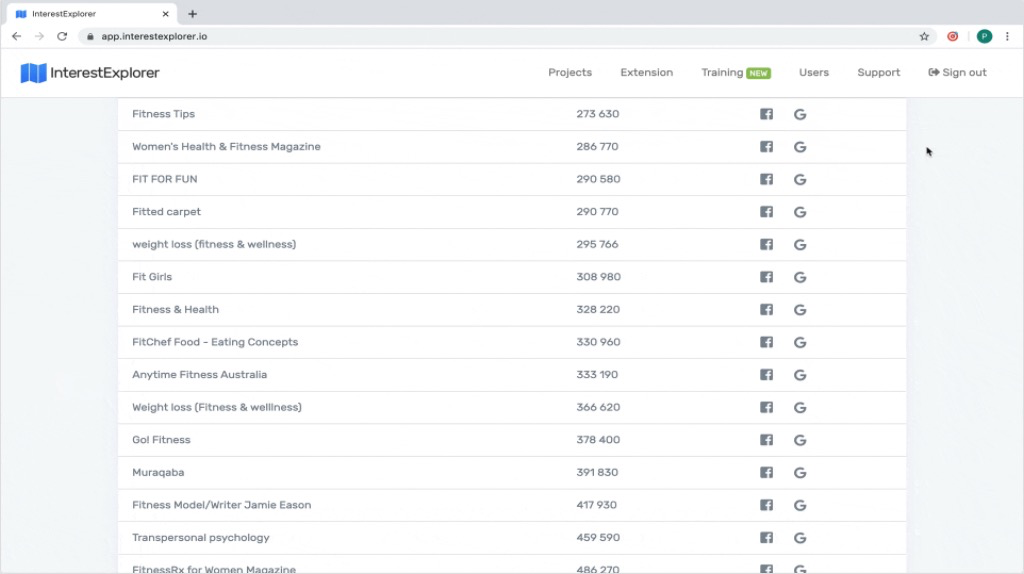Select the Go! Fitness interest name

[161, 439]
